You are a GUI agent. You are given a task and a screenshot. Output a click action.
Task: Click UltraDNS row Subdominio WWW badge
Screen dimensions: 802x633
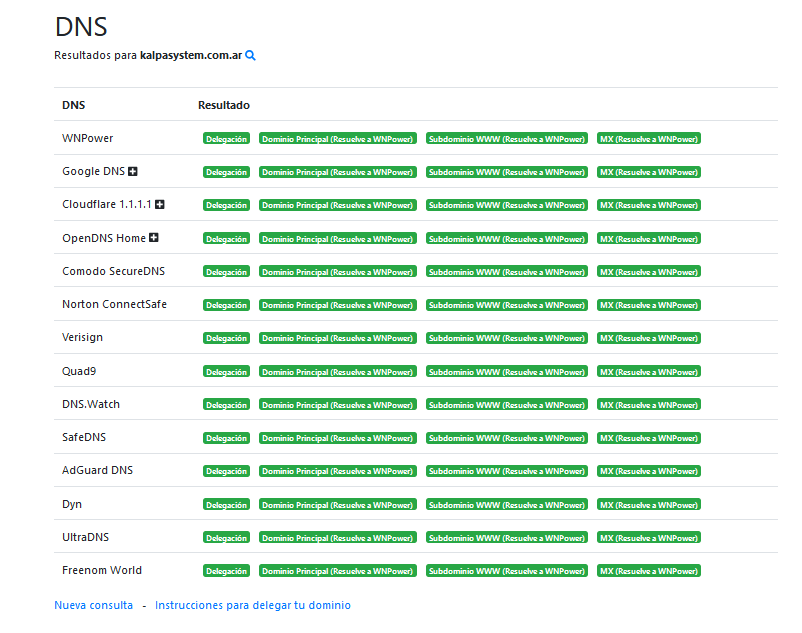tap(507, 537)
